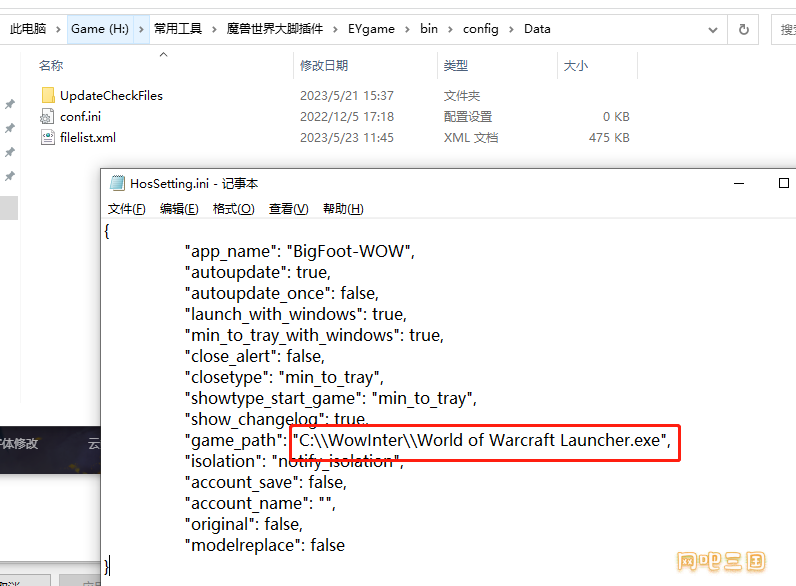Go to EYgame in the breadcrumb path
The width and height of the screenshot is (796, 586).
[371, 29]
